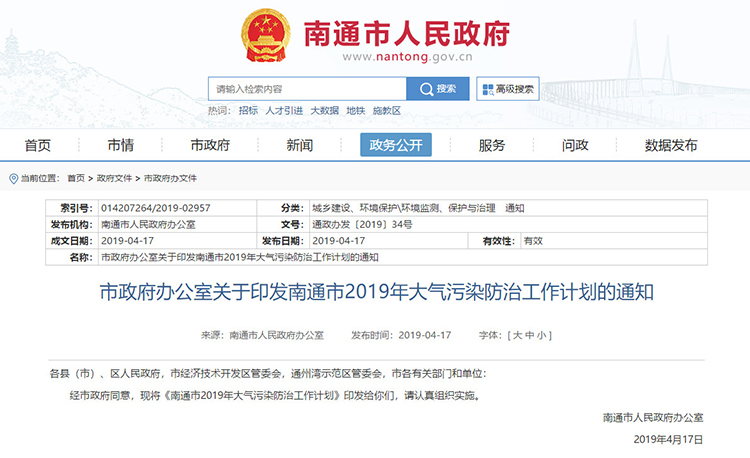Focus the 请输入检索内容 search field
Image resolution: width=750 pixels, height=458 pixels.
click(307, 89)
